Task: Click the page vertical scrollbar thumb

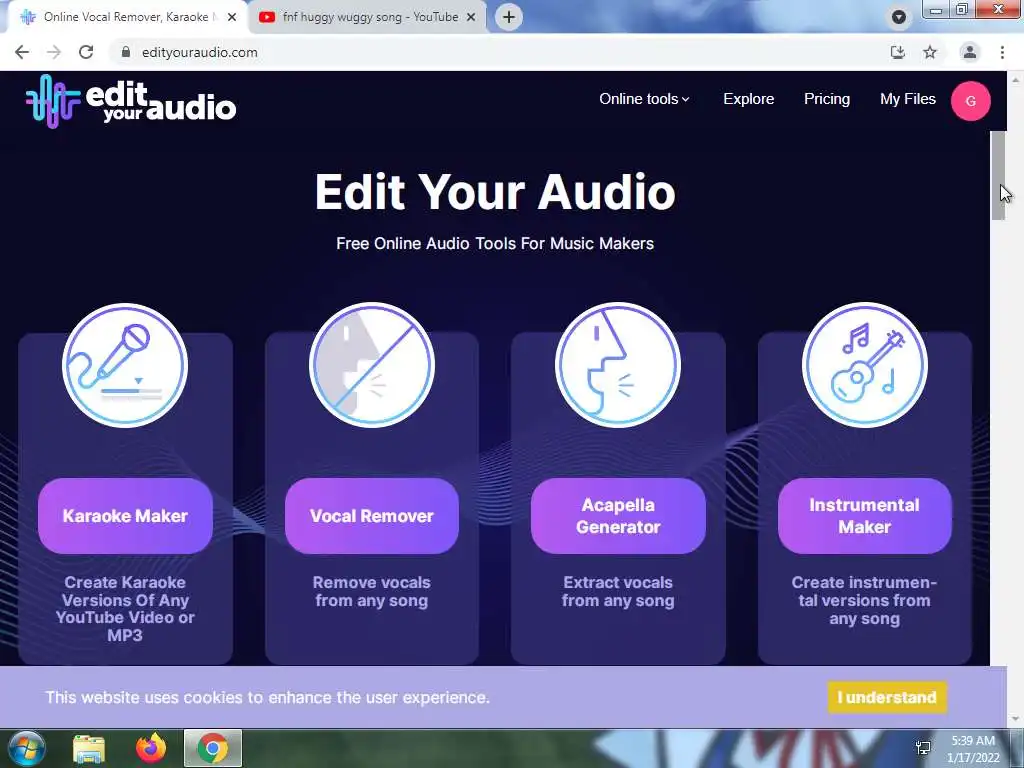Action: [999, 175]
